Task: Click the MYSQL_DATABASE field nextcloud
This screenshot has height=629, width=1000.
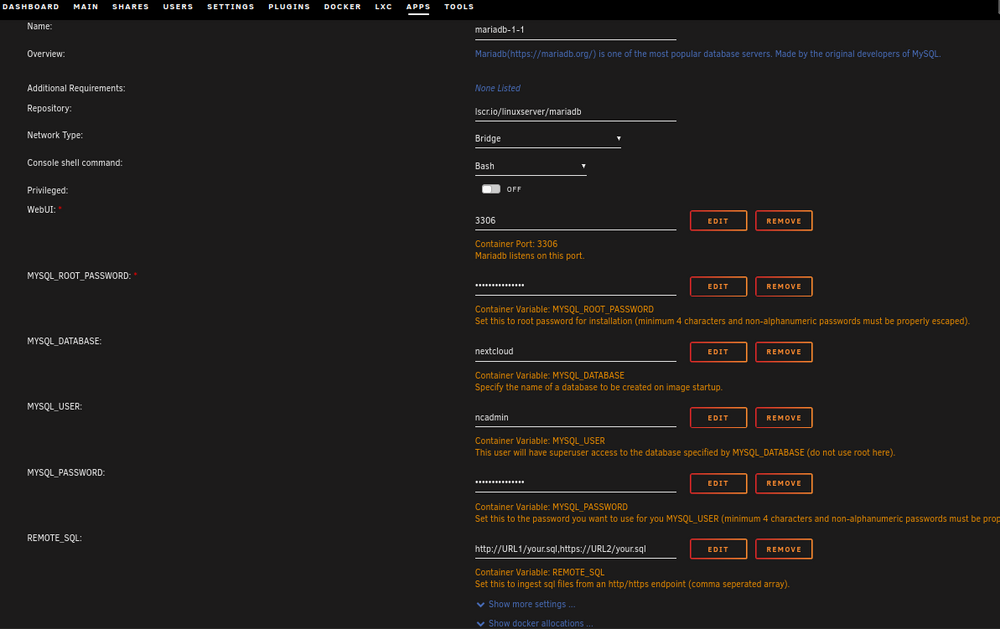Action: [x=575, y=352]
